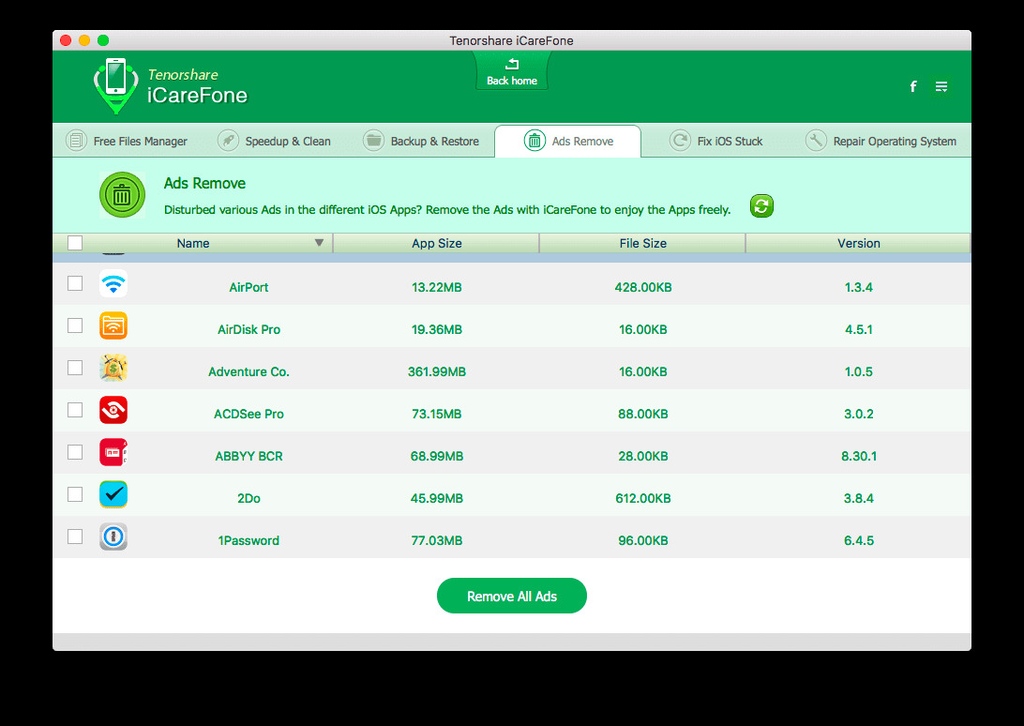
Task: Click the 2Do app icon
Action: coord(114,494)
